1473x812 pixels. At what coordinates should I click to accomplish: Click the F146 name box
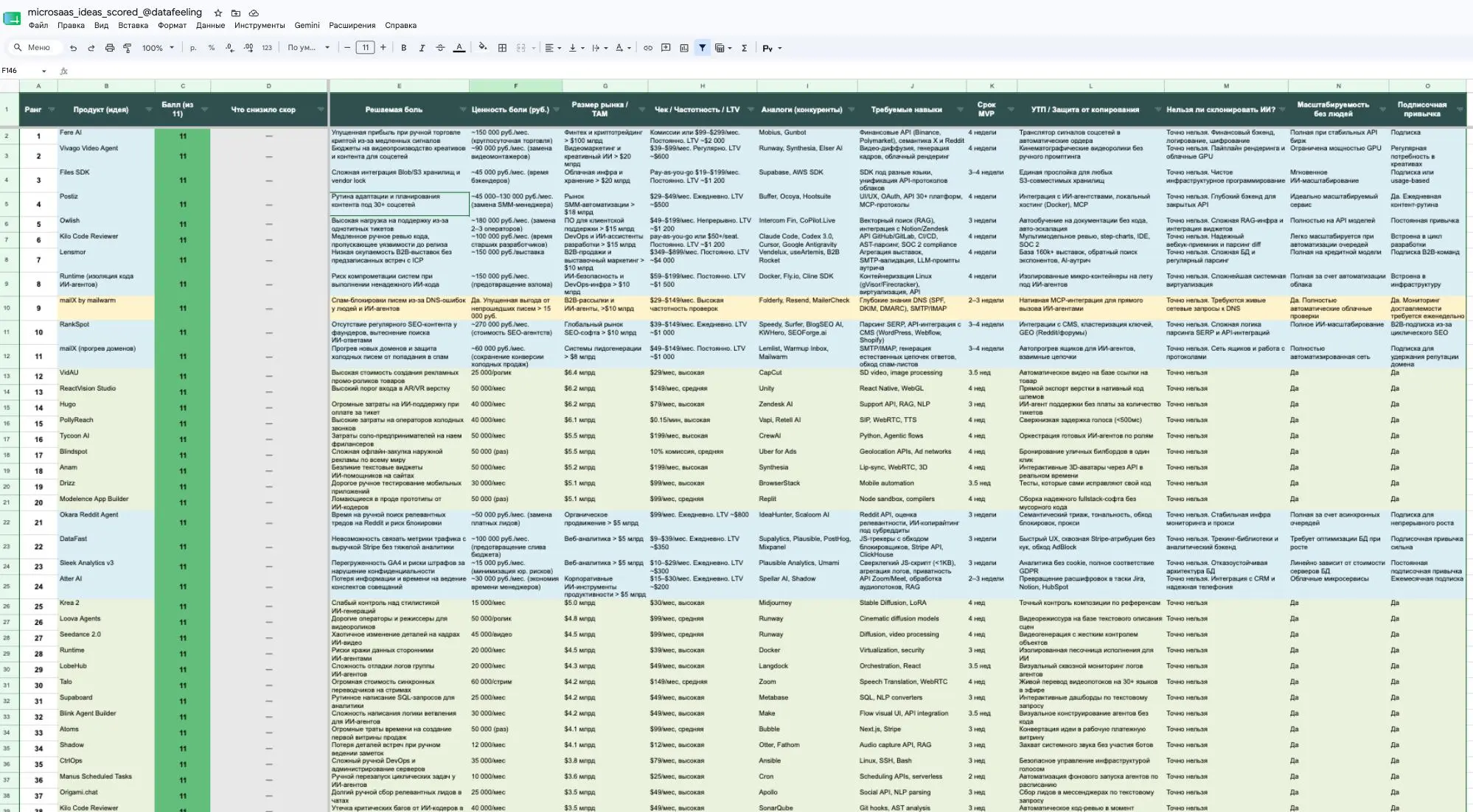(19, 71)
